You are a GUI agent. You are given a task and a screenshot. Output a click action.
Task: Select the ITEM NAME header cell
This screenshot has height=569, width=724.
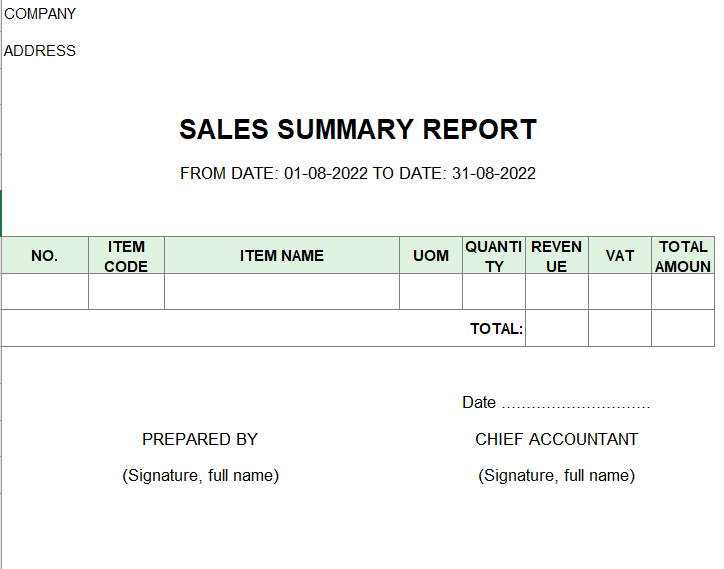[282, 255]
